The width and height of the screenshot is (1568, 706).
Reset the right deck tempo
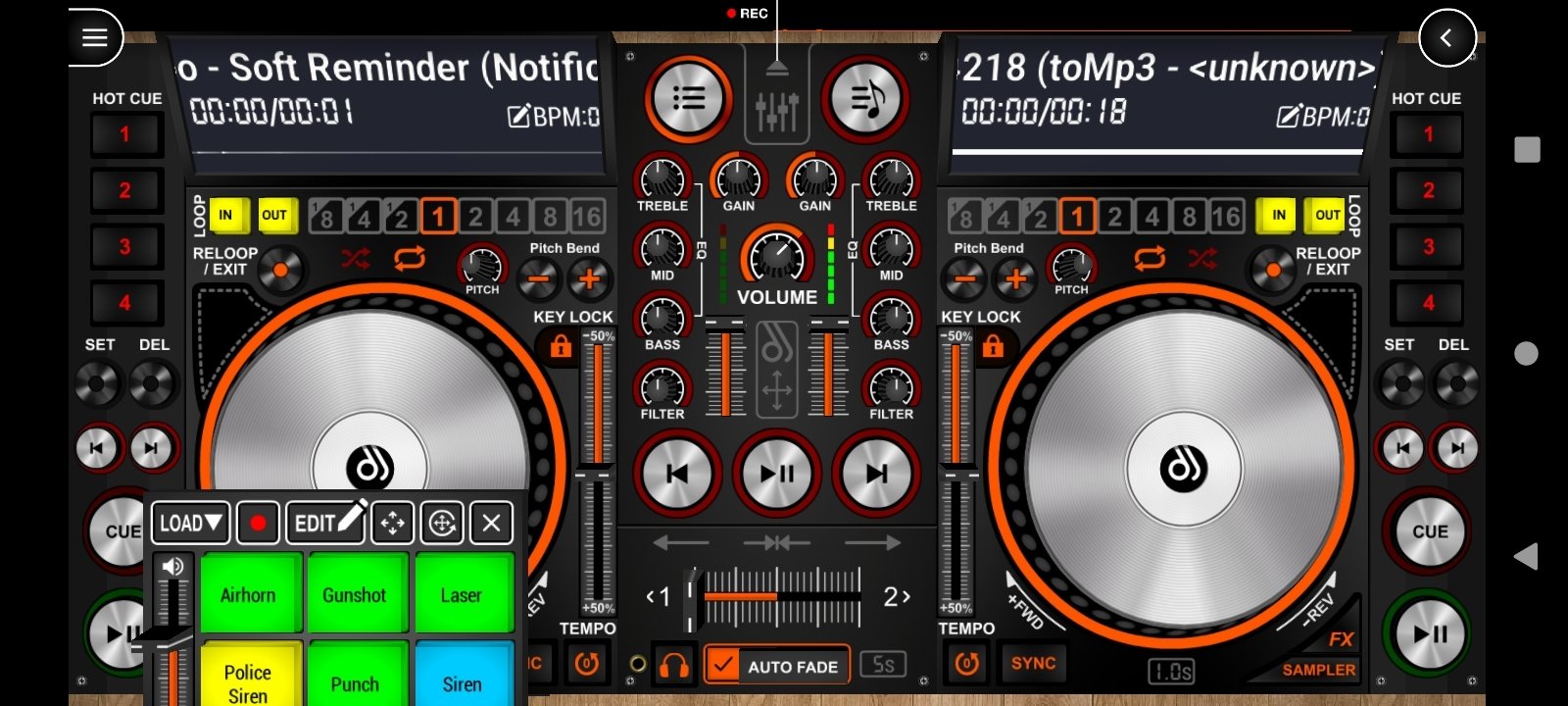967,664
